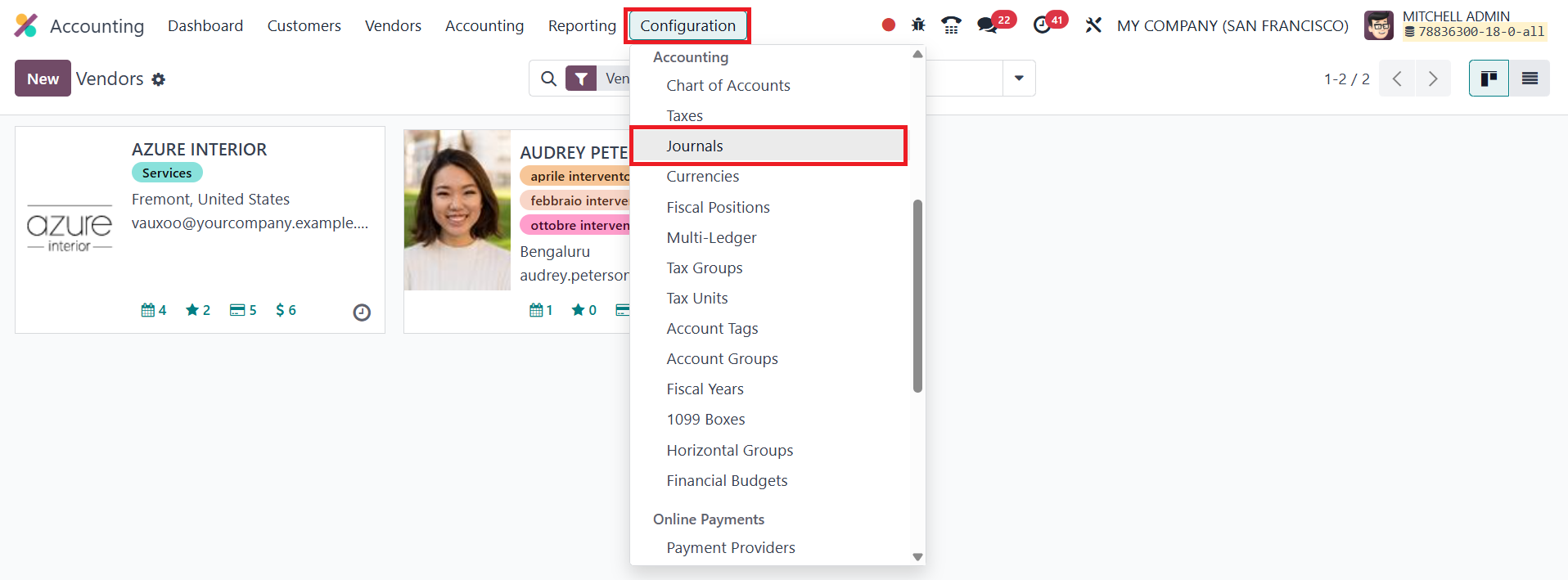This screenshot has width=1568, height=580.
Task: Open Mitchell Admin user avatar
Action: [x=1378, y=25]
